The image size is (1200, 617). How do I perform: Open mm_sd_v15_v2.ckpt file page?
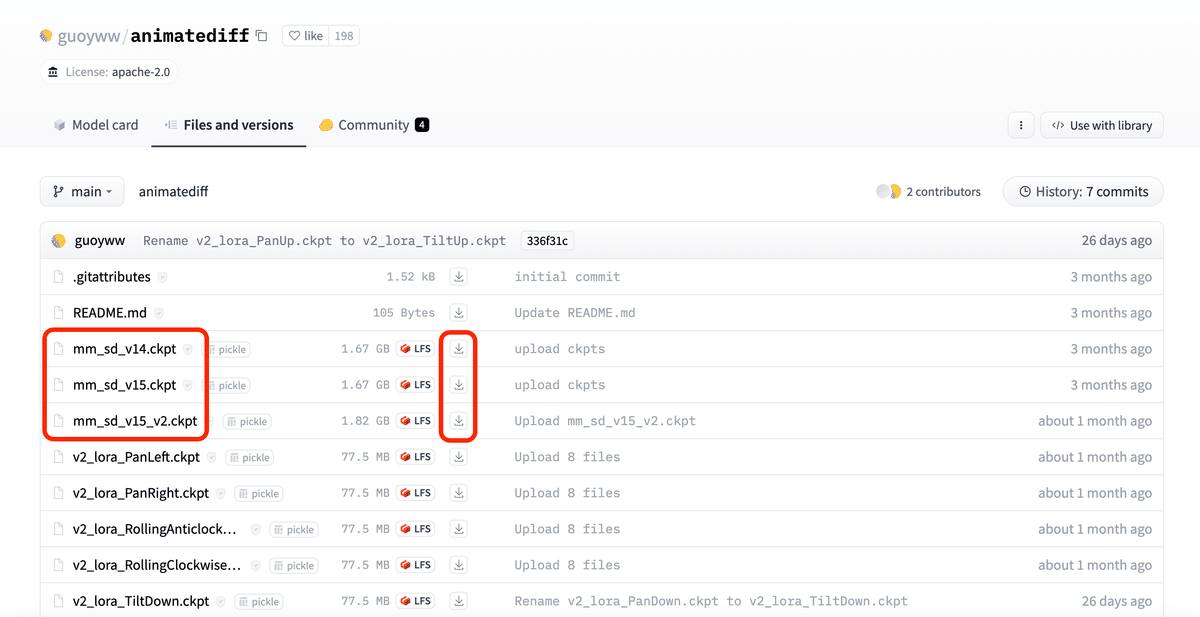tap(135, 421)
